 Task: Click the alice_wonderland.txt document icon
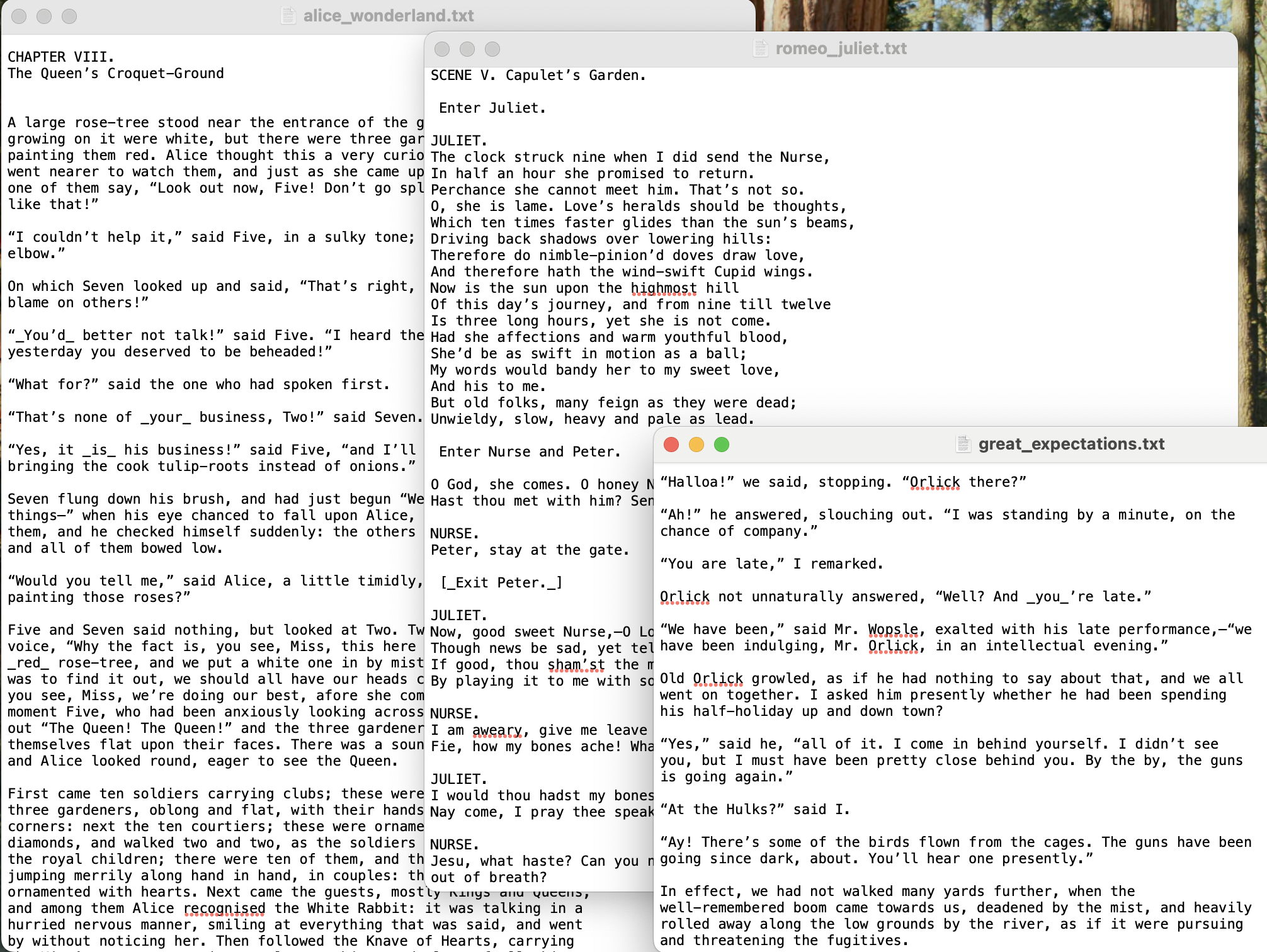click(x=288, y=16)
